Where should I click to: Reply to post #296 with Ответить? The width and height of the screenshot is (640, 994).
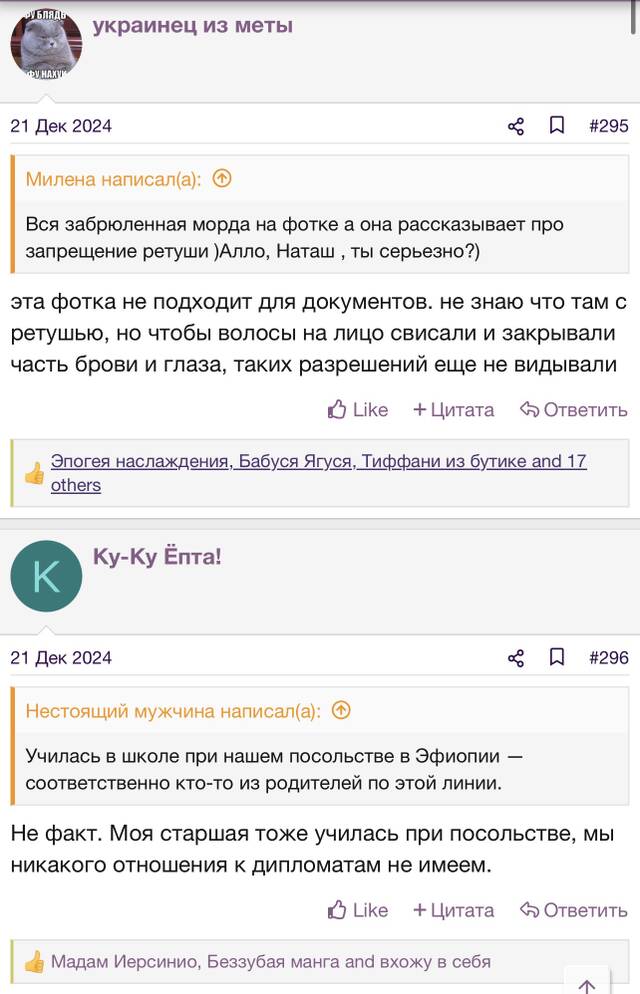point(573,910)
